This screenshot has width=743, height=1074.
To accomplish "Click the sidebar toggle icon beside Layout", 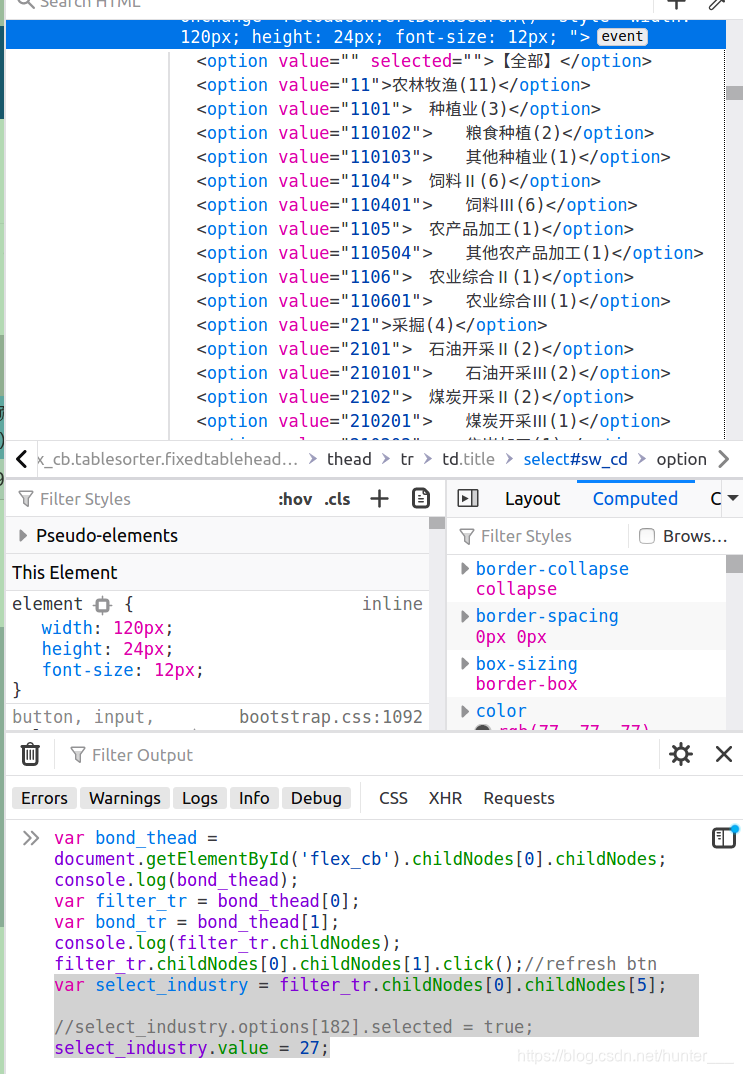I will click(x=468, y=498).
